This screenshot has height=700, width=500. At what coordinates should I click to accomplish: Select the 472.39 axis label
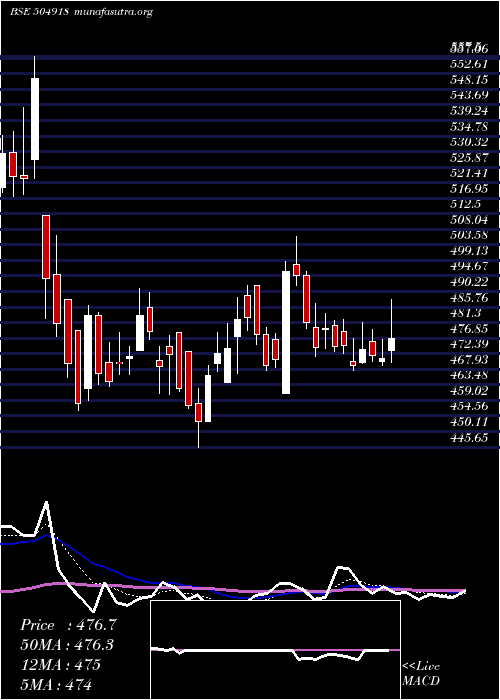pos(468,344)
